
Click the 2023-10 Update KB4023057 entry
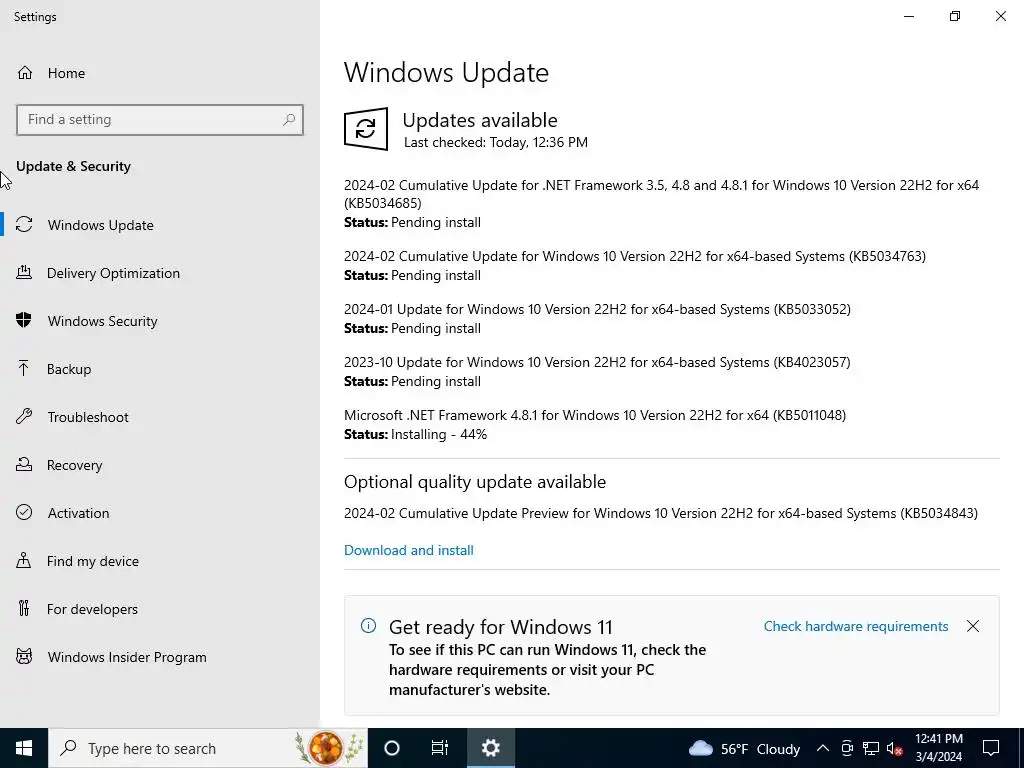tap(598, 362)
